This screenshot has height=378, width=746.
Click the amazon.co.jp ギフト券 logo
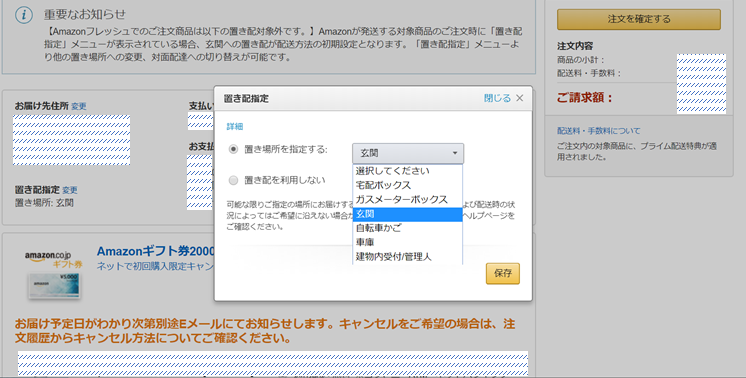coord(54,259)
